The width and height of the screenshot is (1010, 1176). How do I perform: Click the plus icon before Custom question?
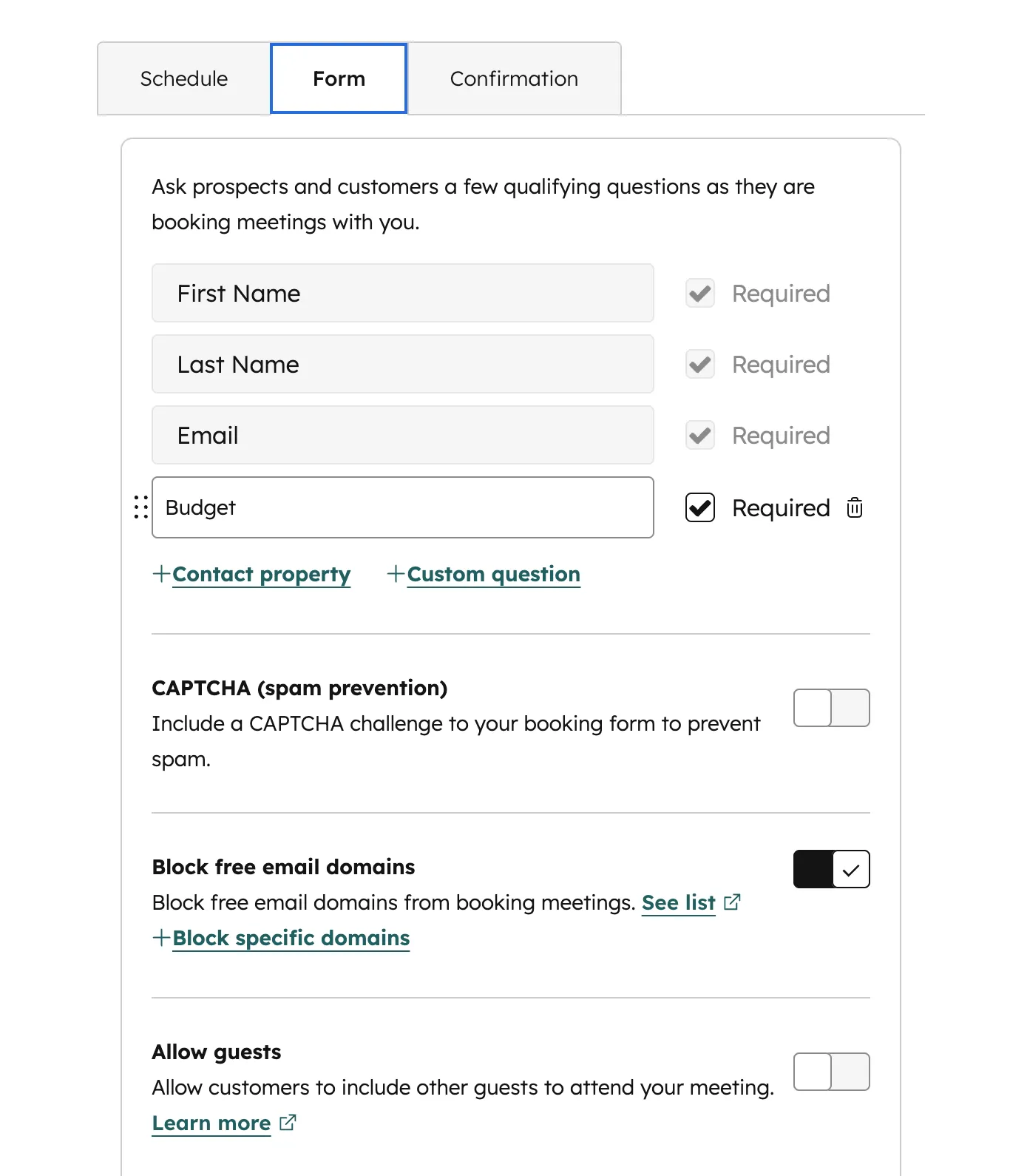click(396, 574)
